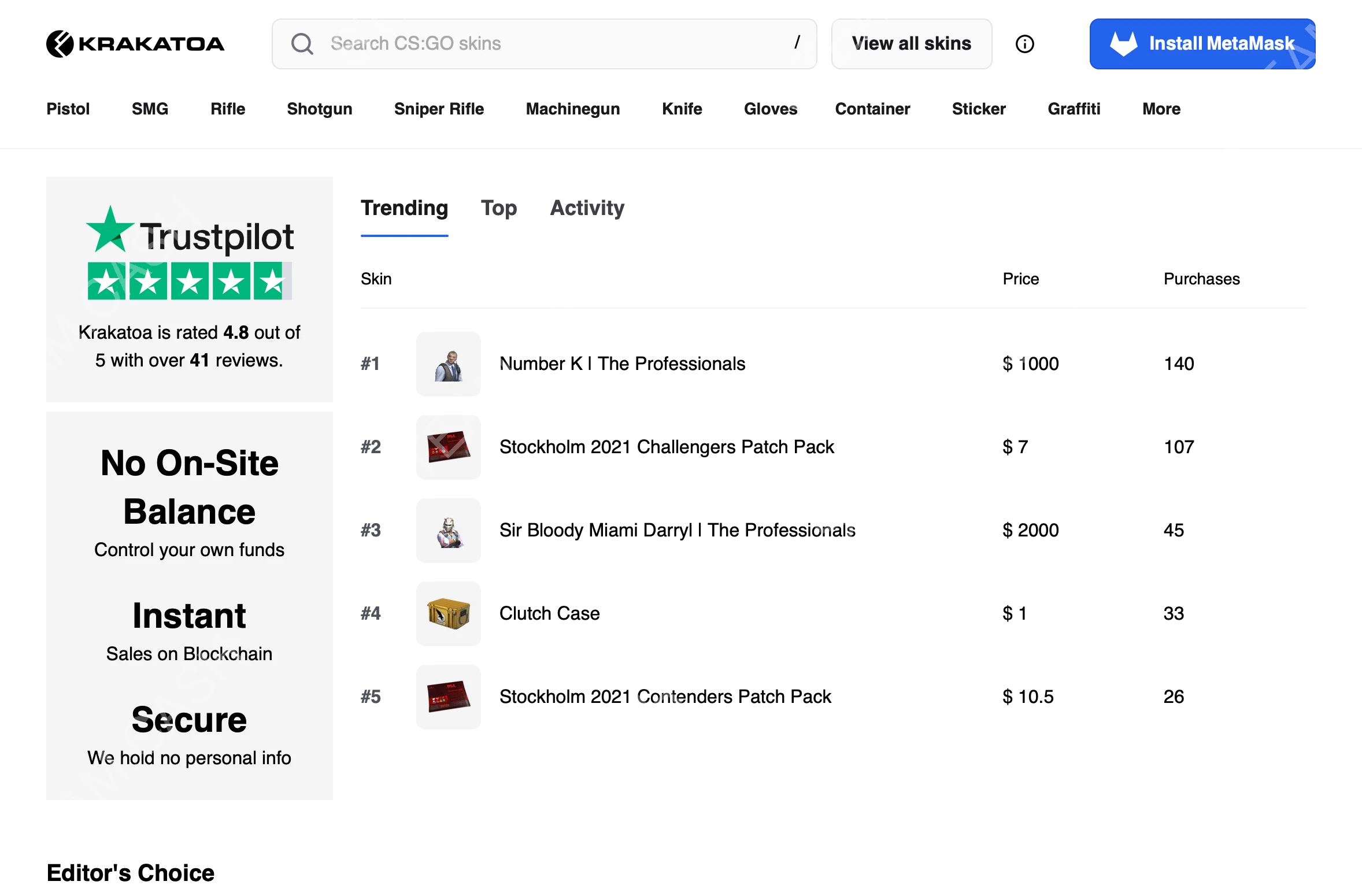Switch to the Top tab
The height and width of the screenshot is (896, 1362).
[x=498, y=208]
